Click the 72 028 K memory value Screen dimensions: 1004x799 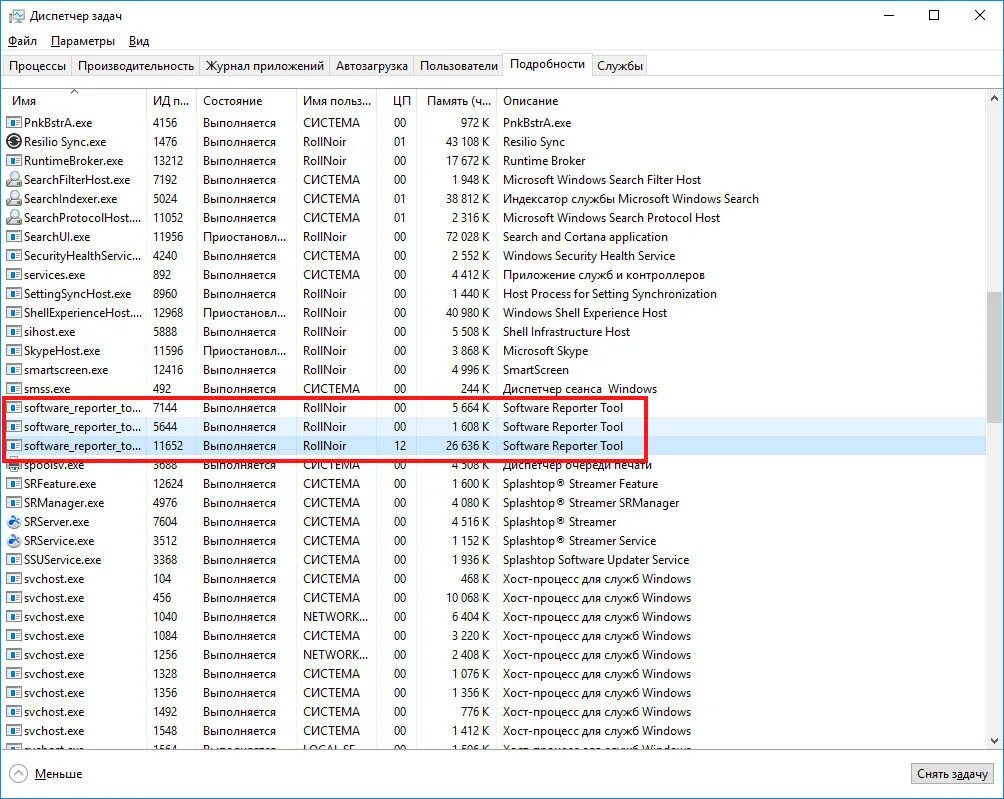[x=467, y=237]
